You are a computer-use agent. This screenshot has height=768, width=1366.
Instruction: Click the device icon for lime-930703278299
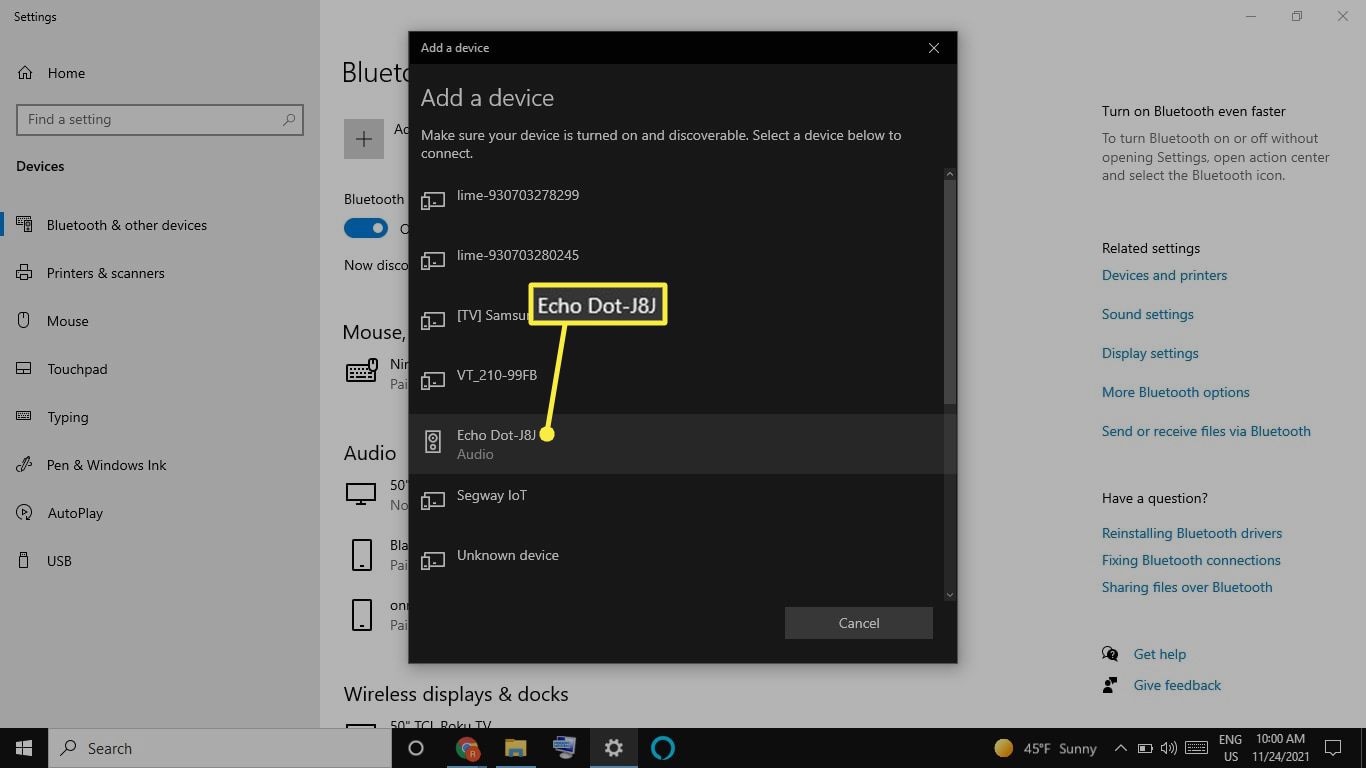[x=433, y=201]
